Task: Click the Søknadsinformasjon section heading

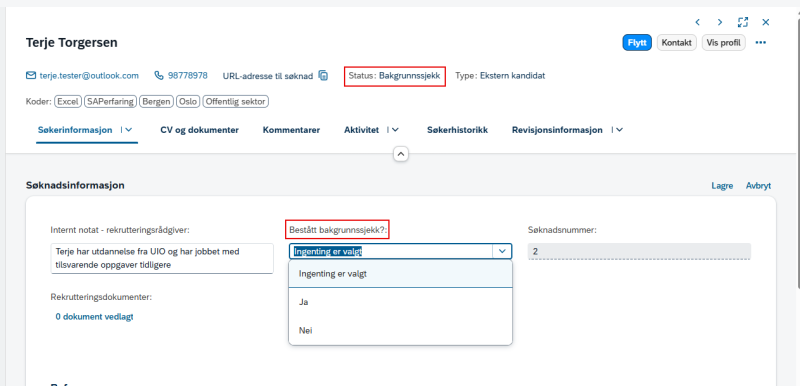Action: (x=75, y=186)
